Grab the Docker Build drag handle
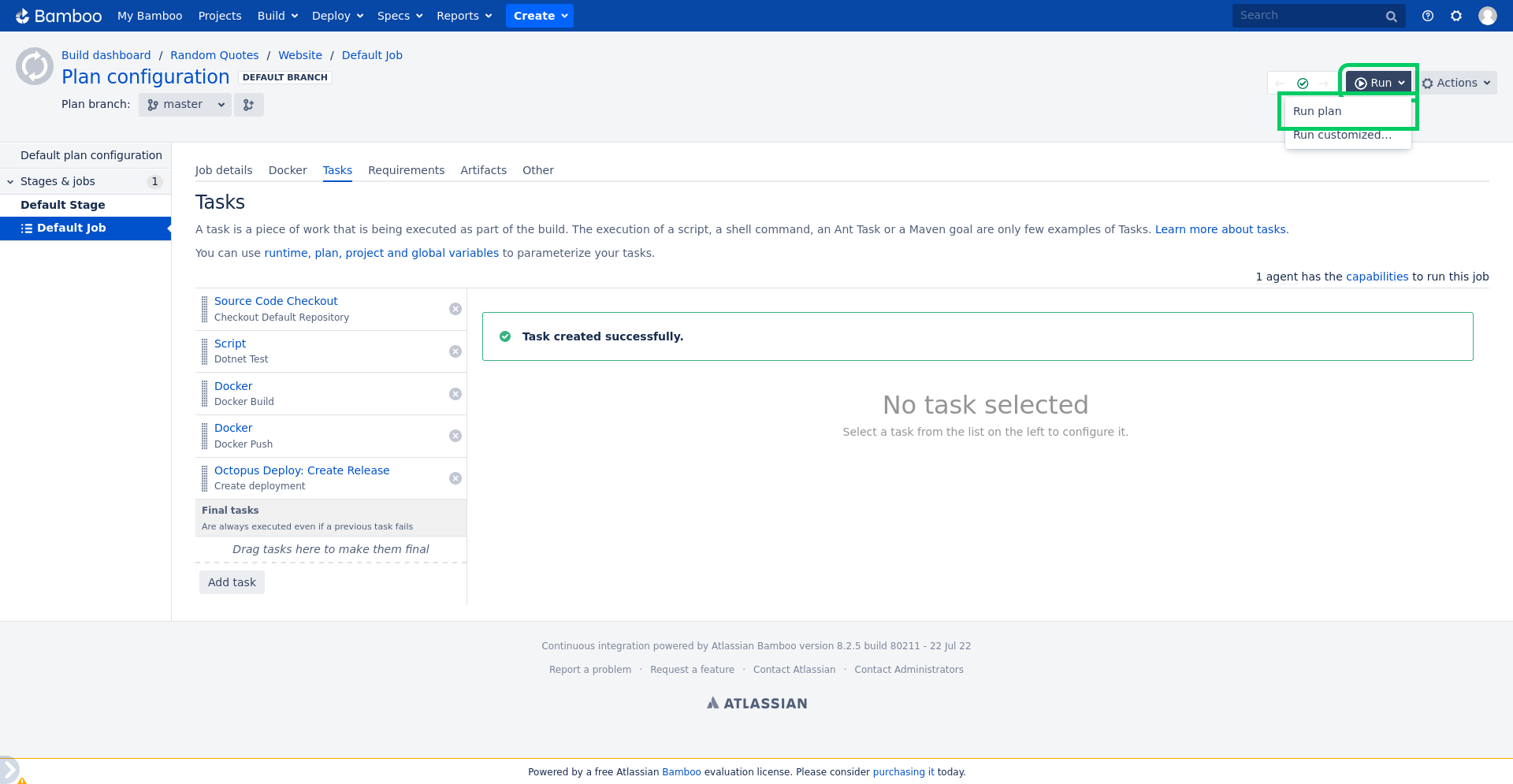Screen dimensions: 1513x784 205,394
